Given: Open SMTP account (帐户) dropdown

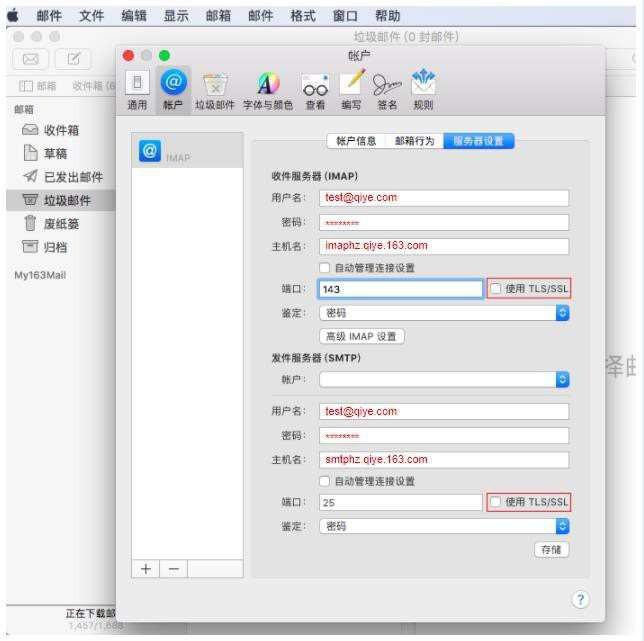Looking at the screenshot, I should coord(444,379).
